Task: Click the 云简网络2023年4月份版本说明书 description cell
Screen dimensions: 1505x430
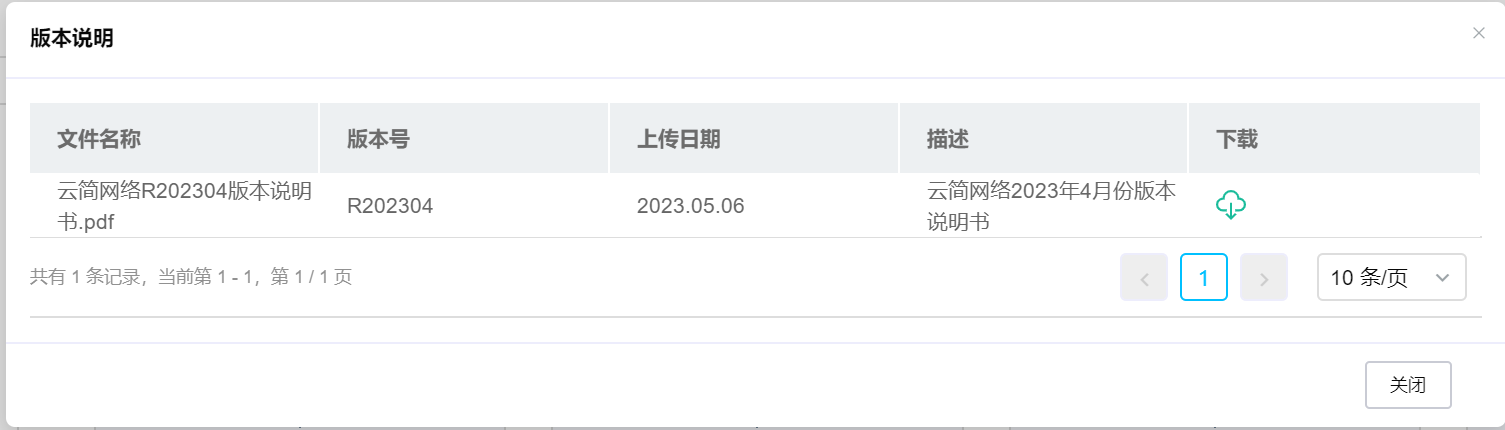Action: 1050,206
